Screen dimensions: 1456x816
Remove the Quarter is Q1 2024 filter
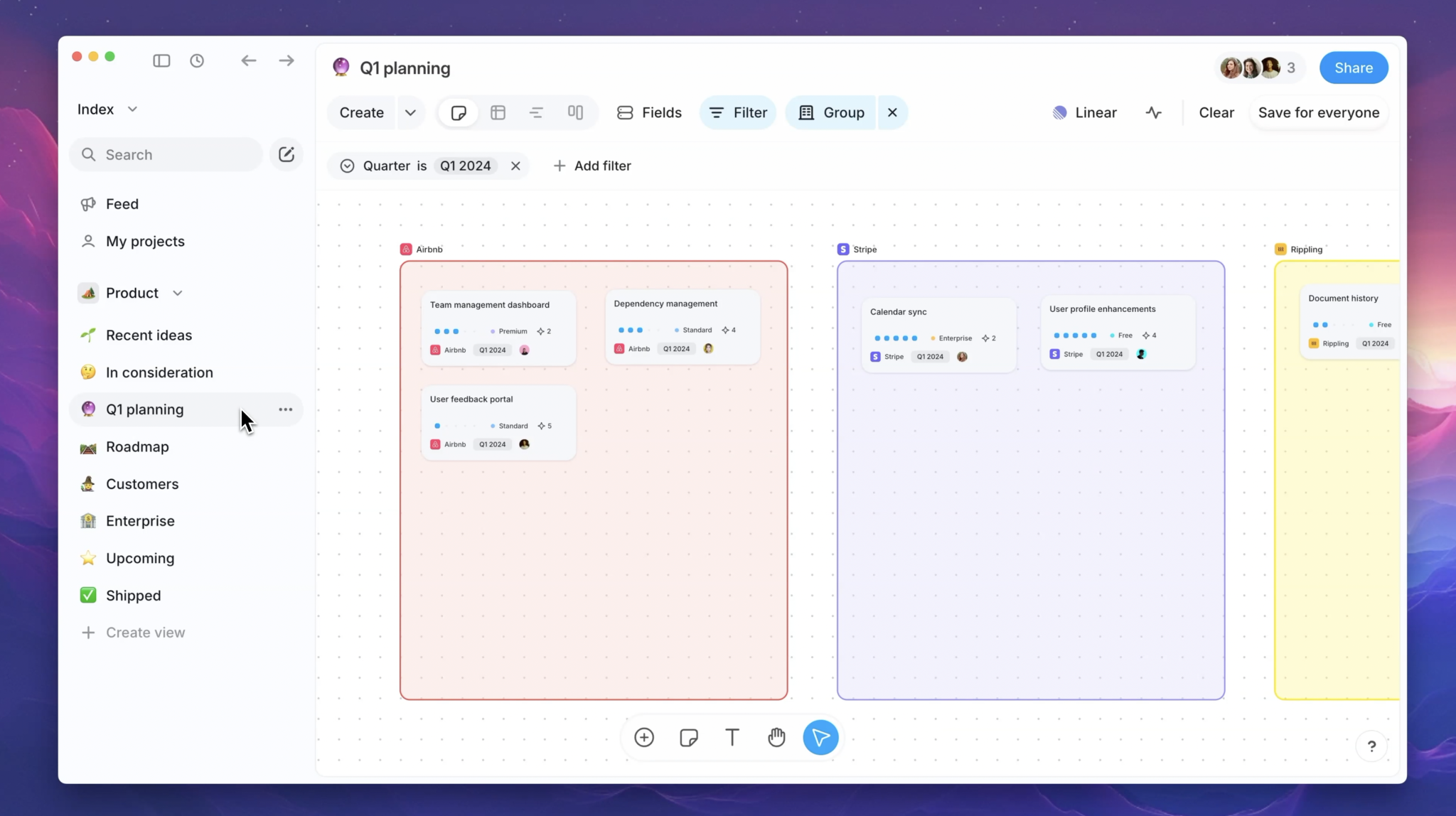[x=515, y=166]
